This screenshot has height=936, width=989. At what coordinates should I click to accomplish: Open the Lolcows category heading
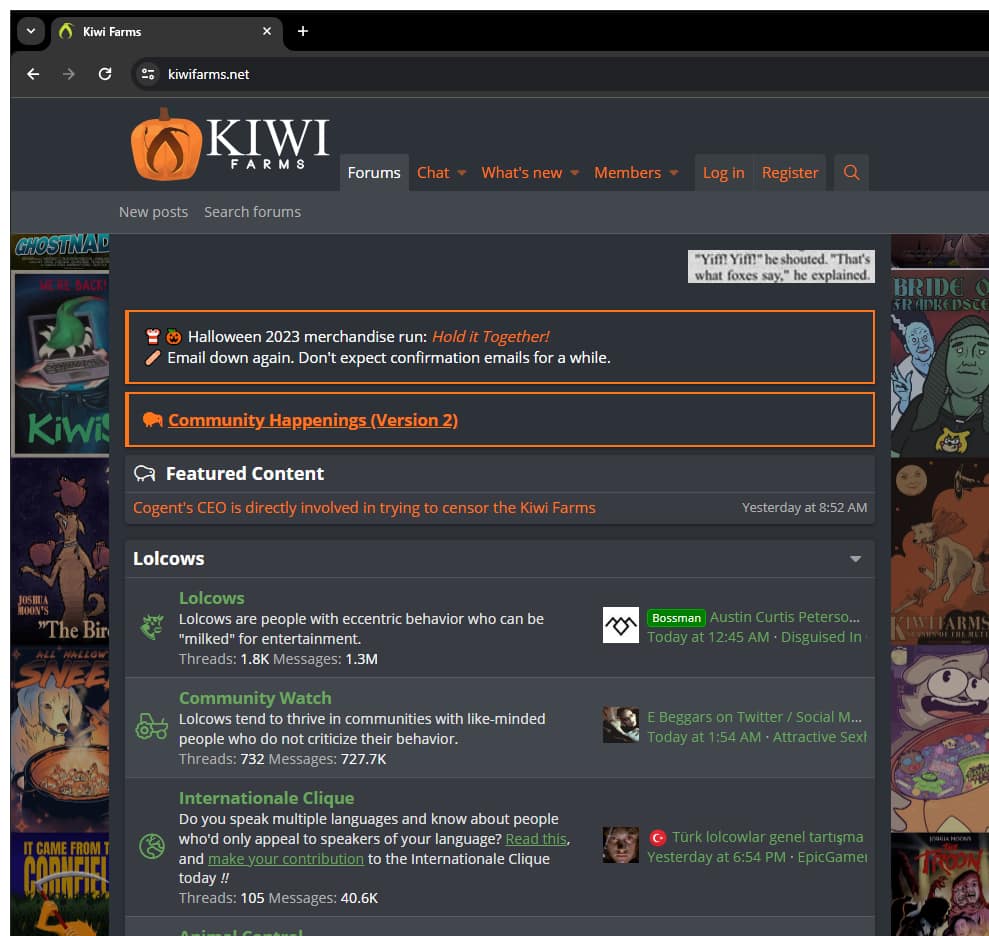(168, 559)
